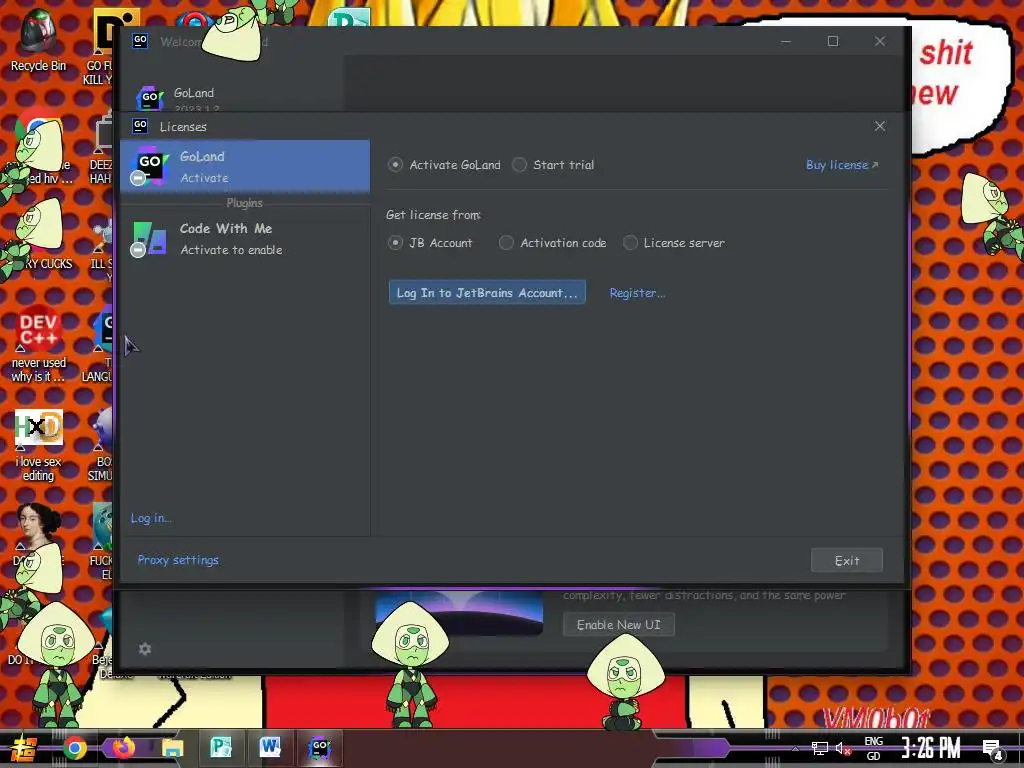
Task: Click GoLand logo in Welcome window sidebar
Action: 149,98
